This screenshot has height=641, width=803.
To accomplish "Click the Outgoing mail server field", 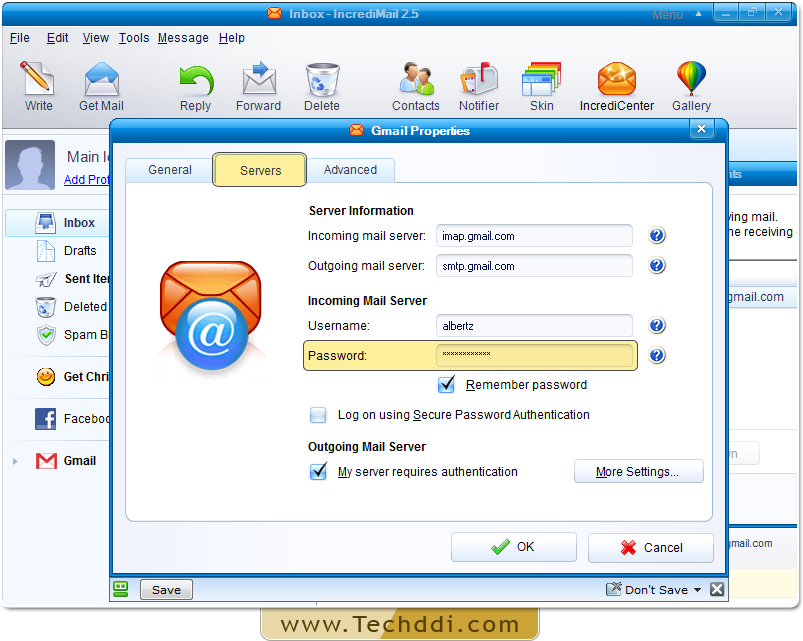I will pyautogui.click(x=534, y=266).
